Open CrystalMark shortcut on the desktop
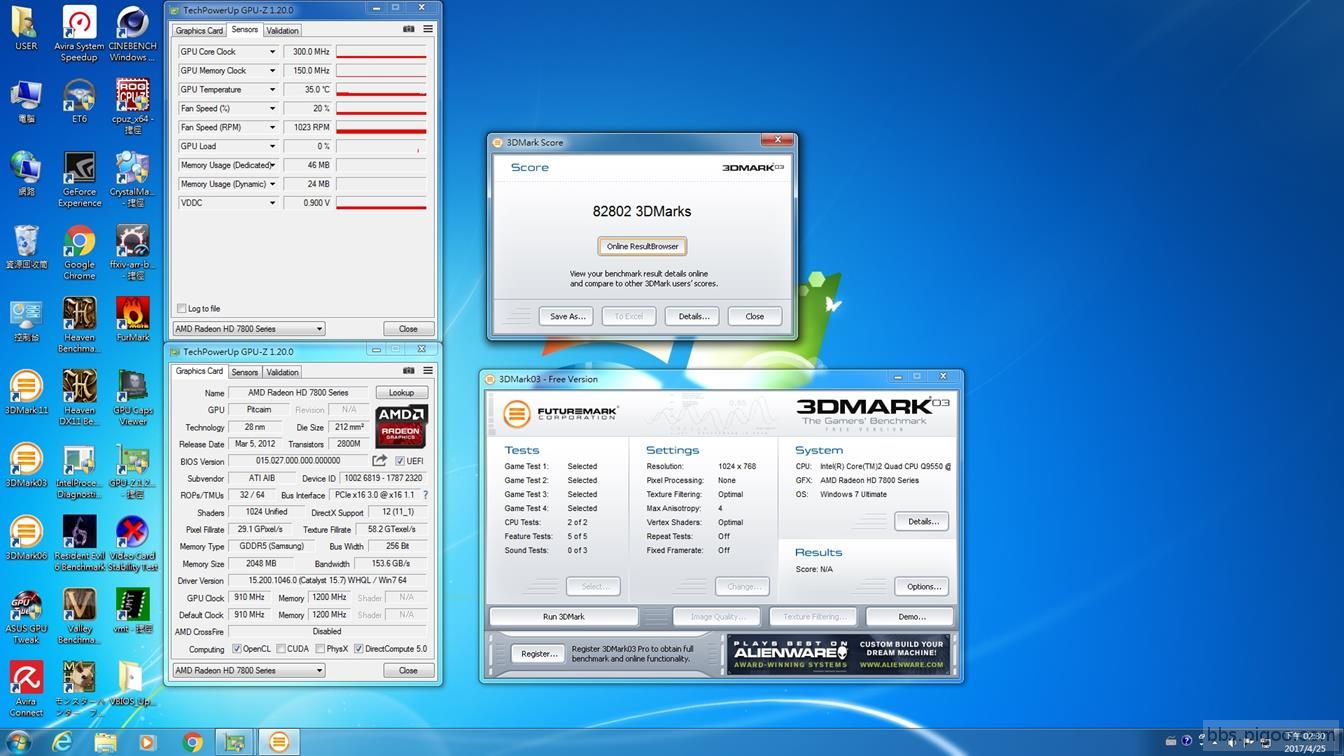Screen dimensions: 1344x756 click(x=132, y=179)
